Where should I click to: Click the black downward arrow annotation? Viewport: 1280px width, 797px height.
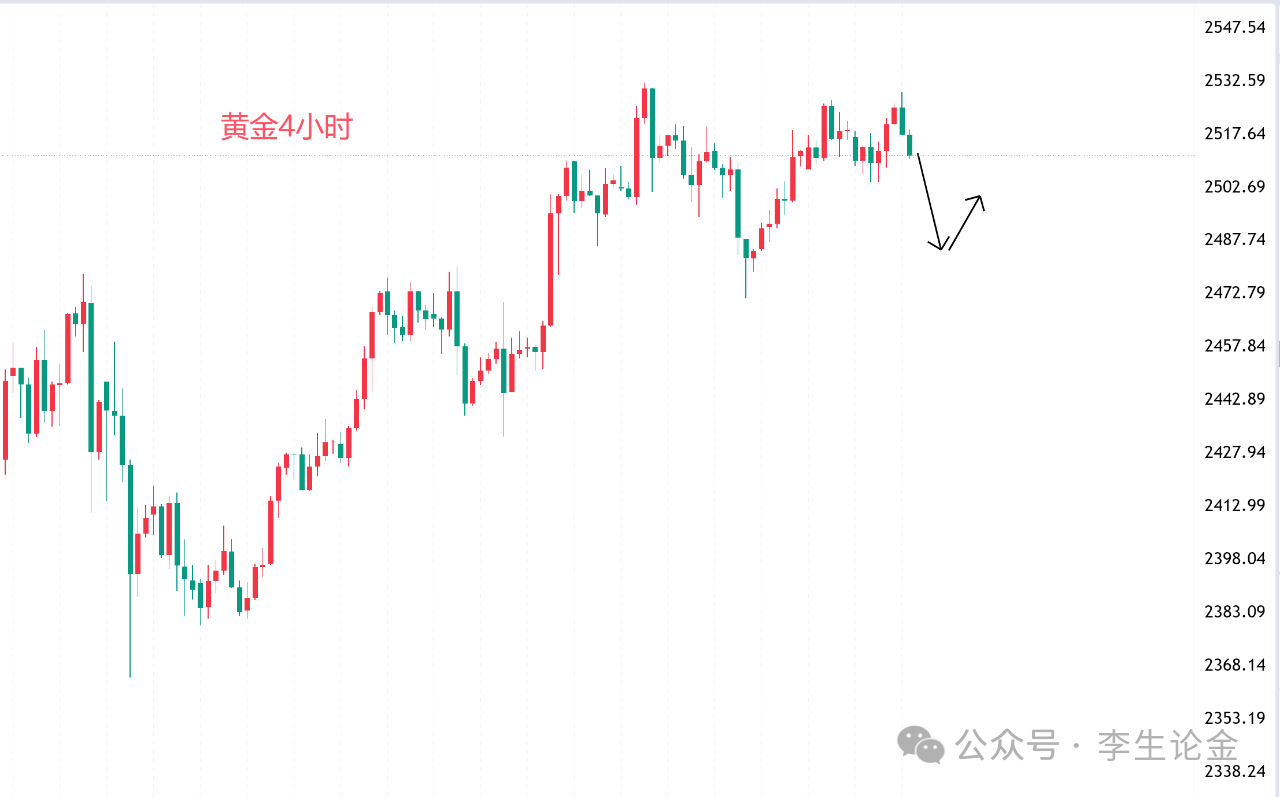click(929, 200)
